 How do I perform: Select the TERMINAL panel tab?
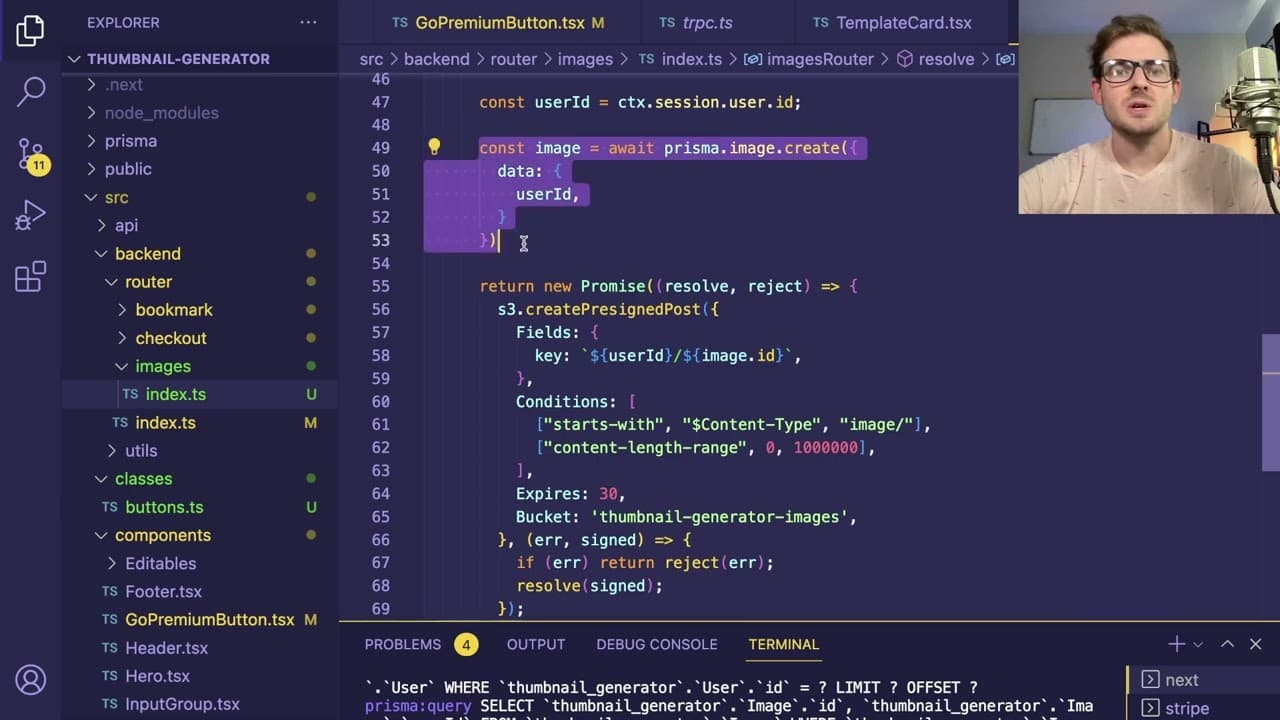pos(784,644)
